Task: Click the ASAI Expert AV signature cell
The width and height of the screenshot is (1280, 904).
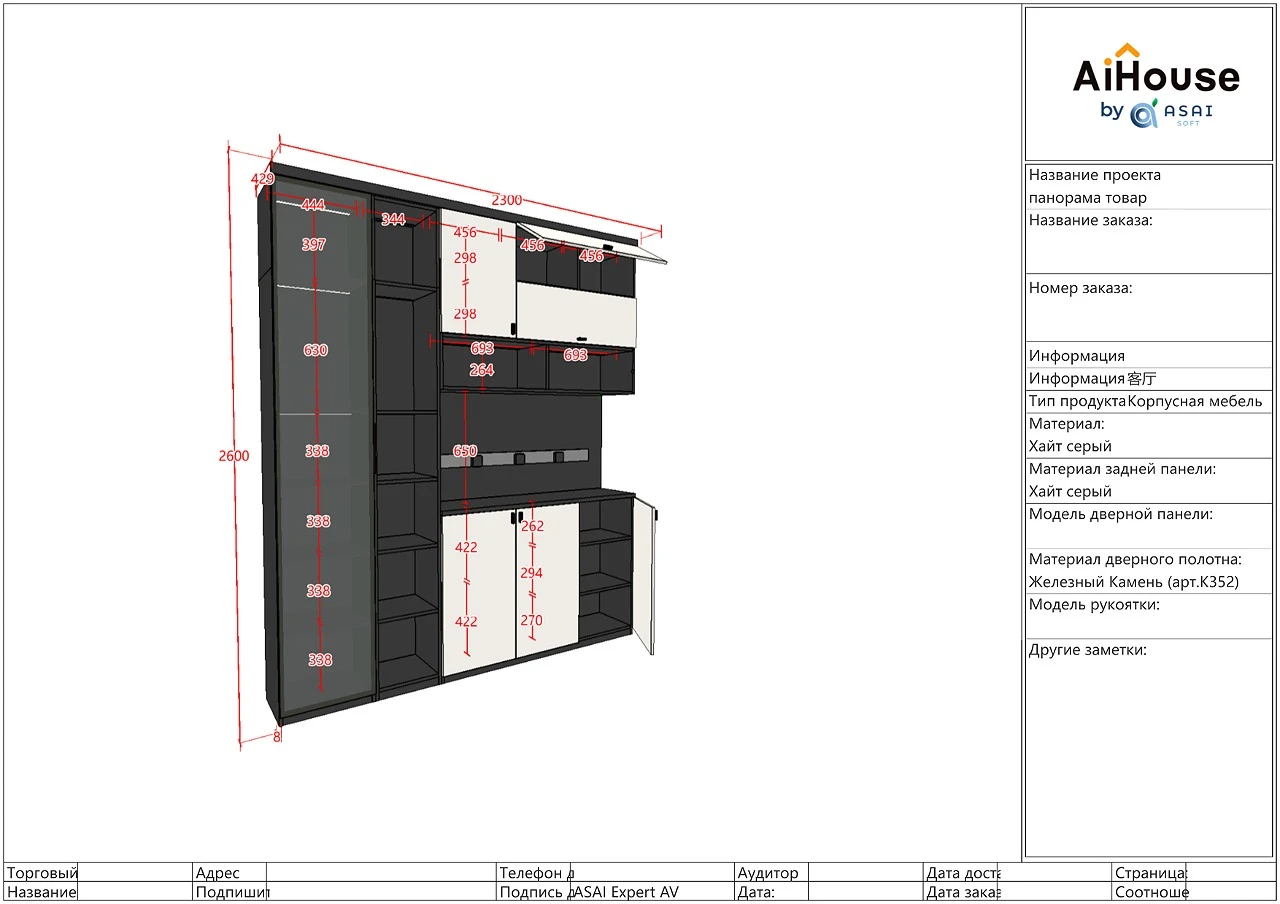Action: tap(625, 892)
